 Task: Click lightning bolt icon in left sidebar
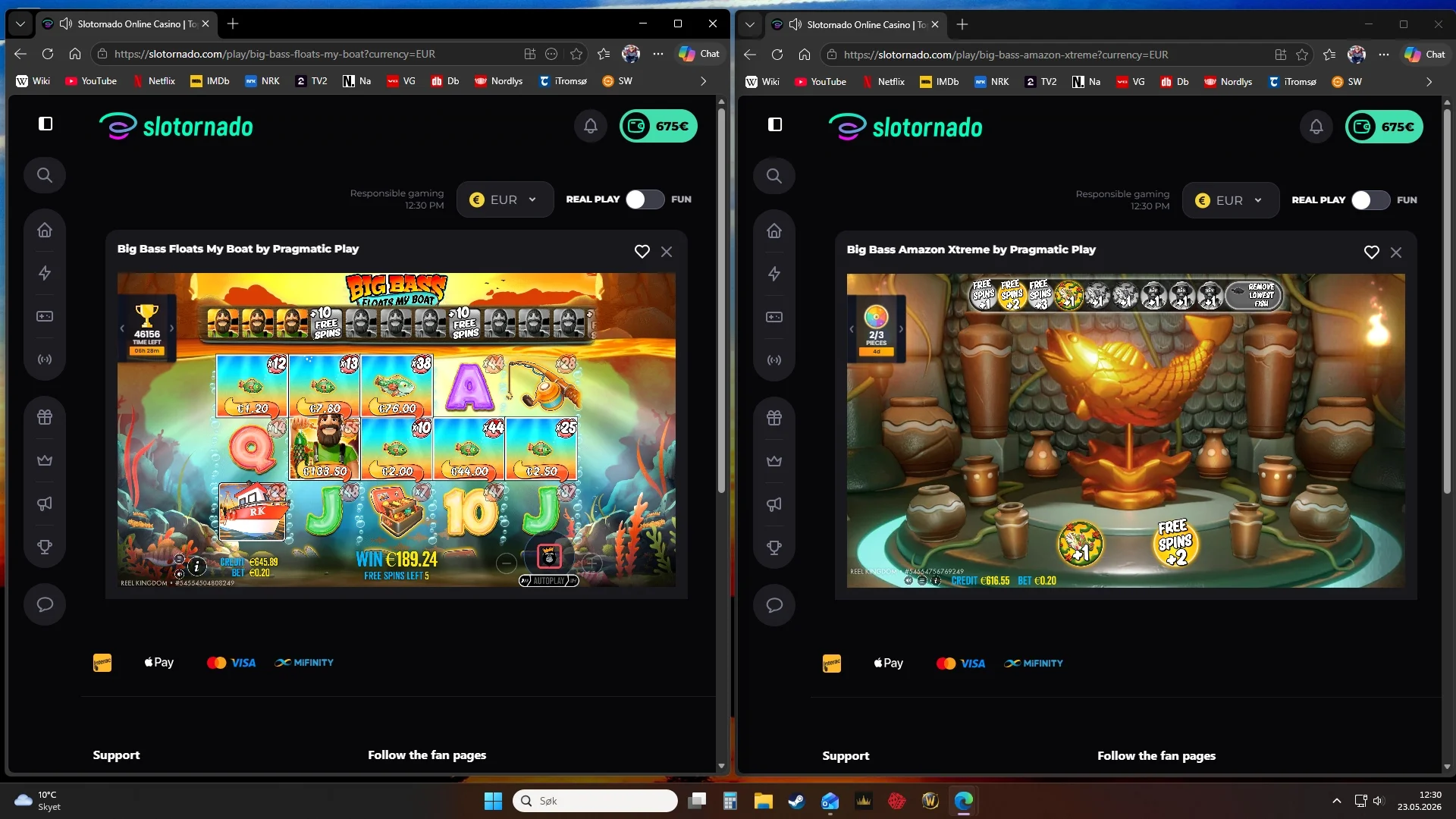(x=45, y=273)
